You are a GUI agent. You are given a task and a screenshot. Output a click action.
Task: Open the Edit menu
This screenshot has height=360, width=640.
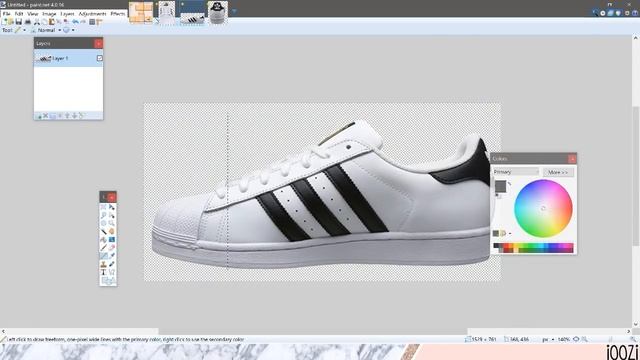19,13
